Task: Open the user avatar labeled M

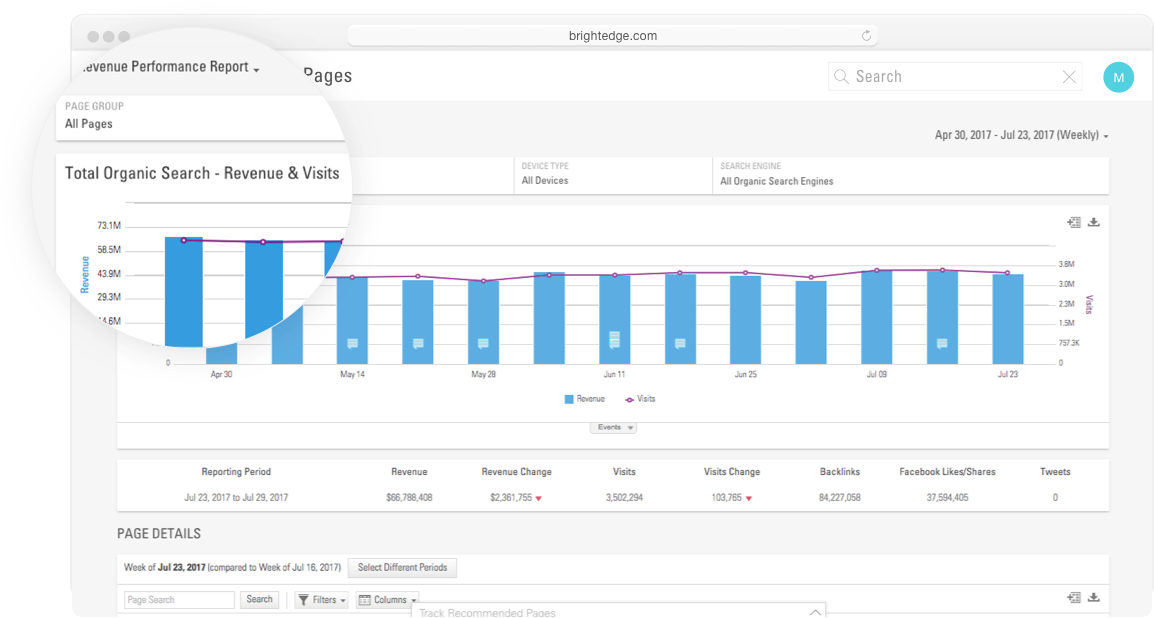Action: tap(1118, 77)
